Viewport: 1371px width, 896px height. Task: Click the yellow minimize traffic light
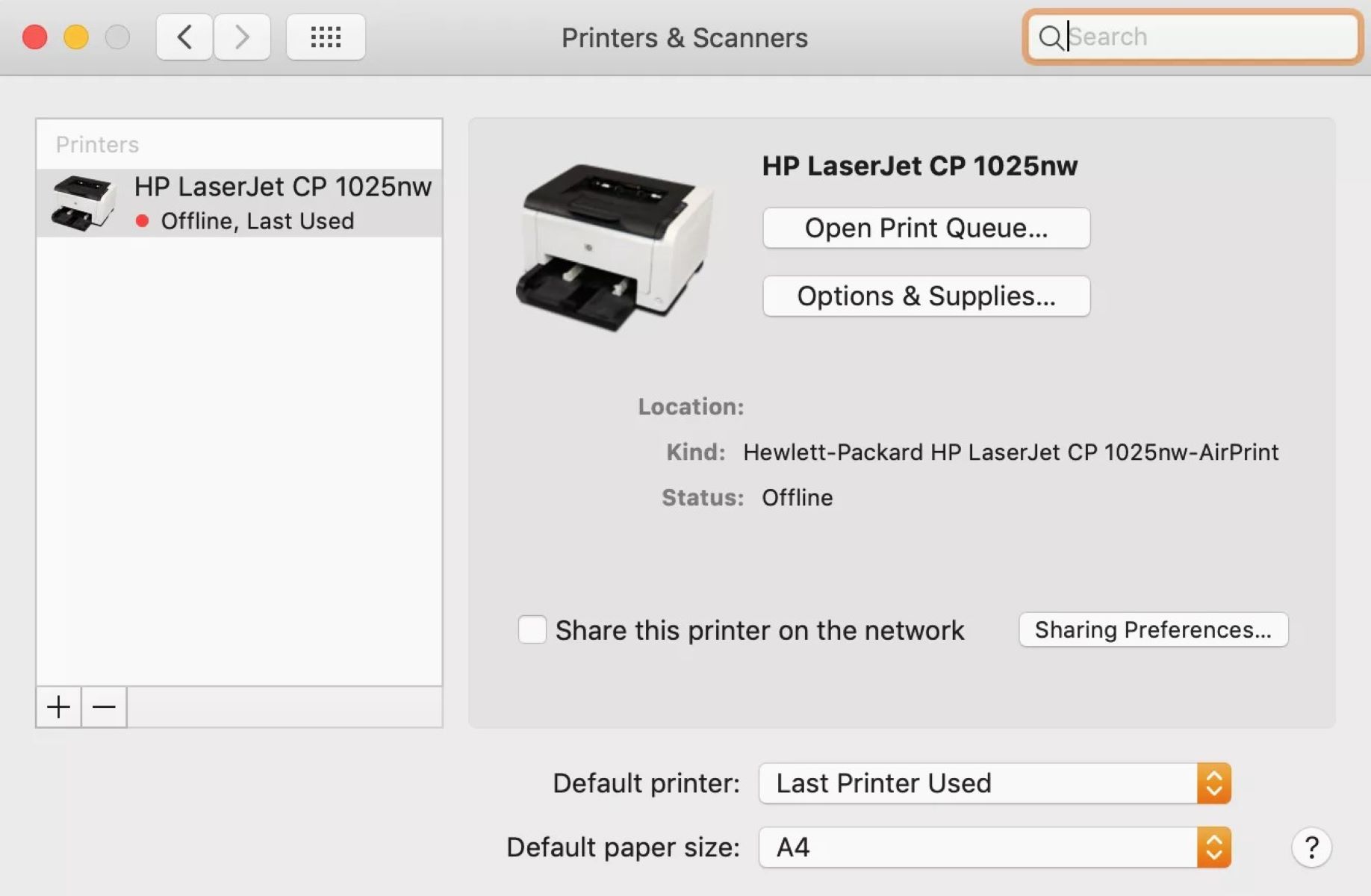pyautogui.click(x=75, y=35)
